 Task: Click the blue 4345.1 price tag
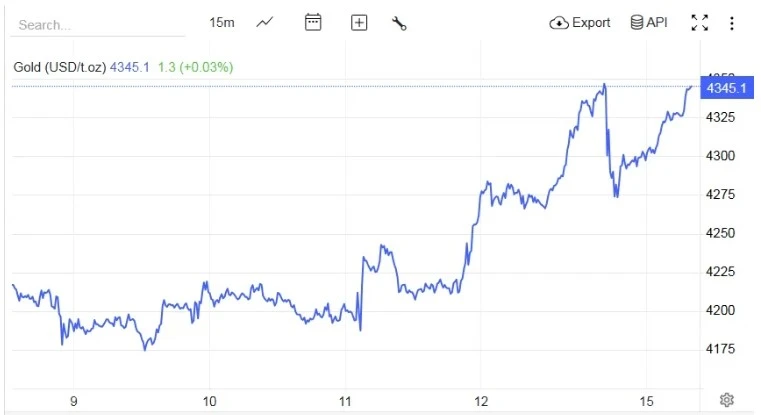pyautogui.click(x=726, y=88)
